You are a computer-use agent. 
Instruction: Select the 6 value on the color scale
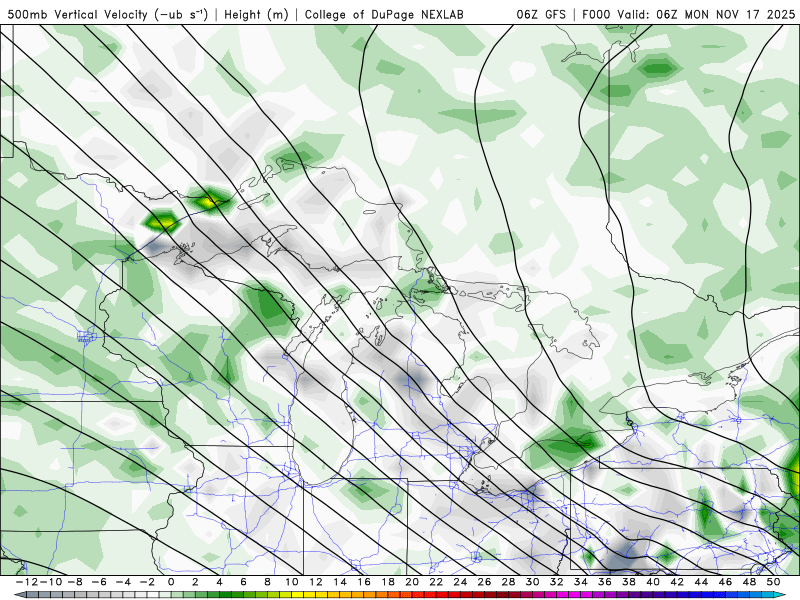tap(243, 582)
